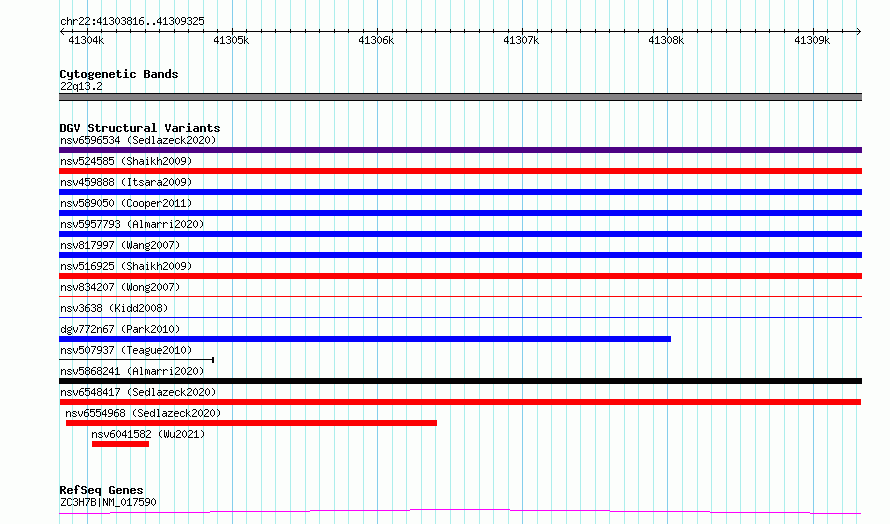Click the nsv524585 (Shaikh2009) label
This screenshot has height=524, width=890.
point(126,161)
